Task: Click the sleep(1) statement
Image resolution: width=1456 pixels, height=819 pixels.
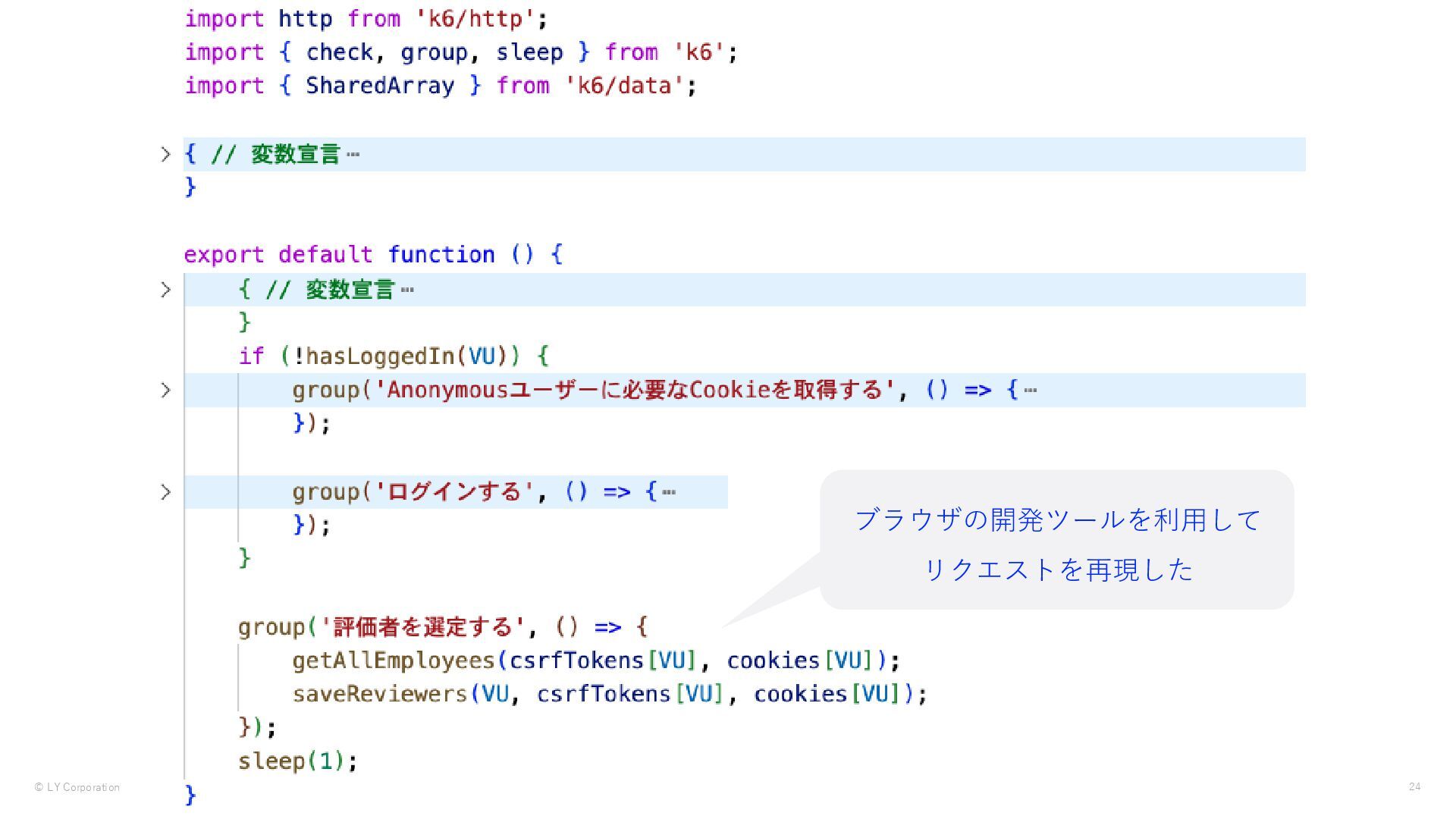Action: [297, 761]
